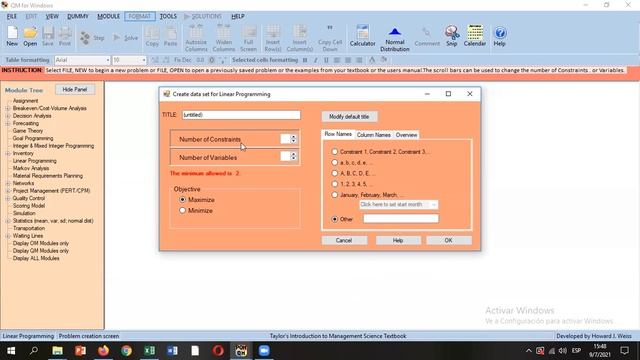Toggle underline in selected cells formatting

tap(326, 60)
